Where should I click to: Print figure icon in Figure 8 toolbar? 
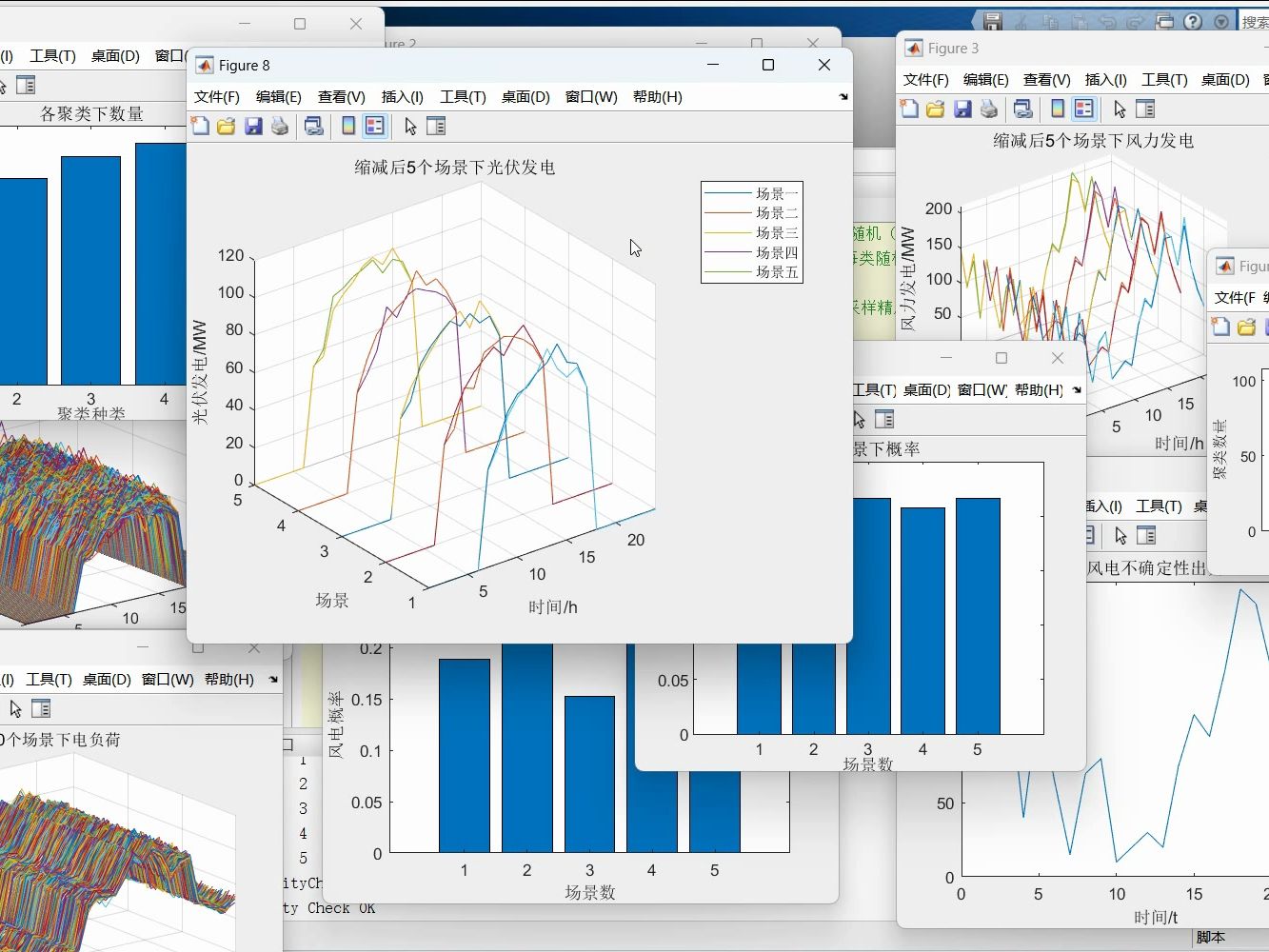click(x=280, y=126)
